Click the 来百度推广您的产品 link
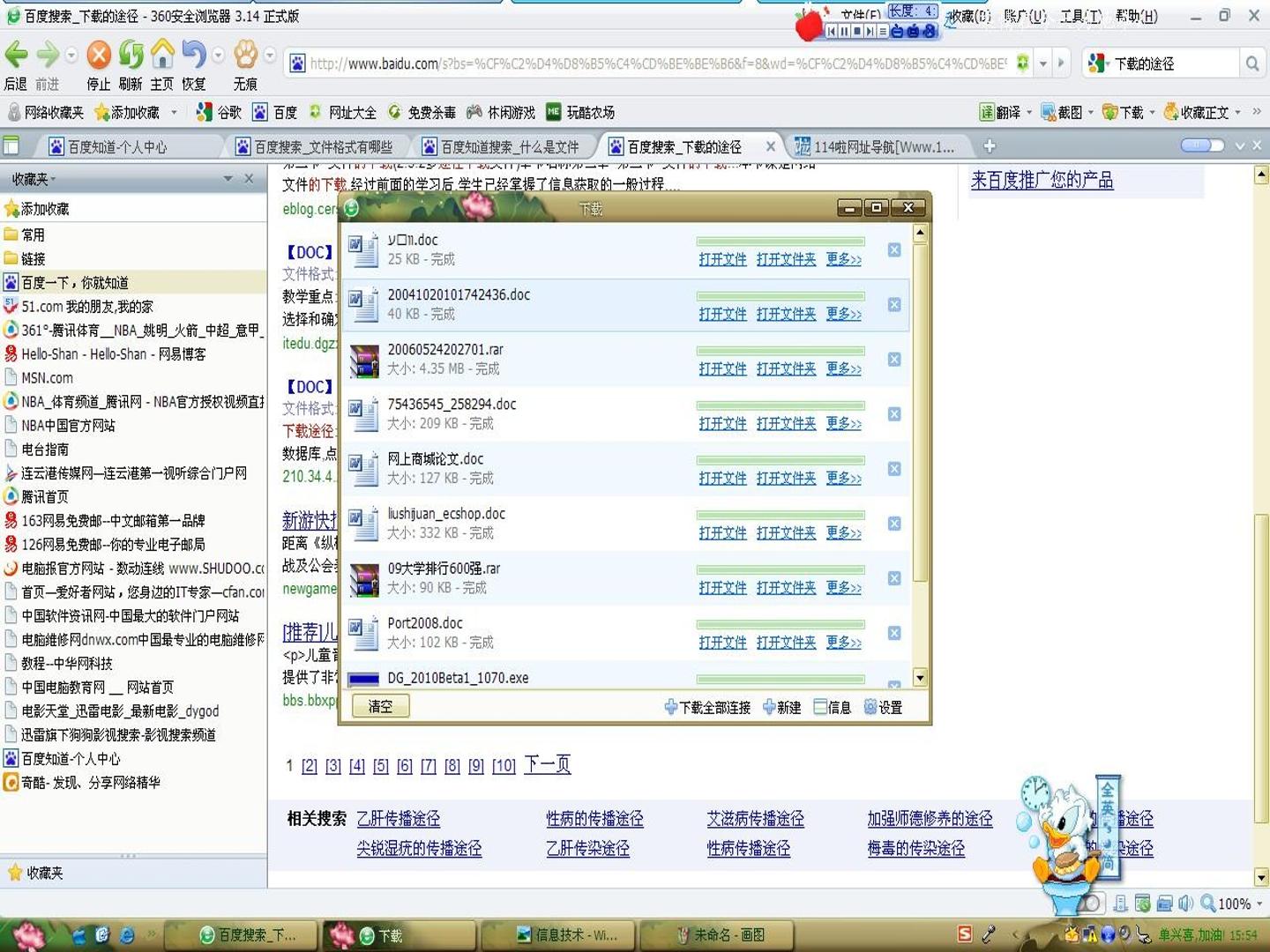Screen dimensions: 1270x952 1042,180
